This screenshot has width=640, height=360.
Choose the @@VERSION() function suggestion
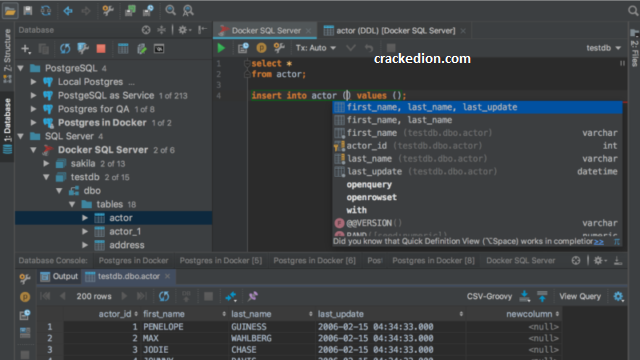pos(477,223)
